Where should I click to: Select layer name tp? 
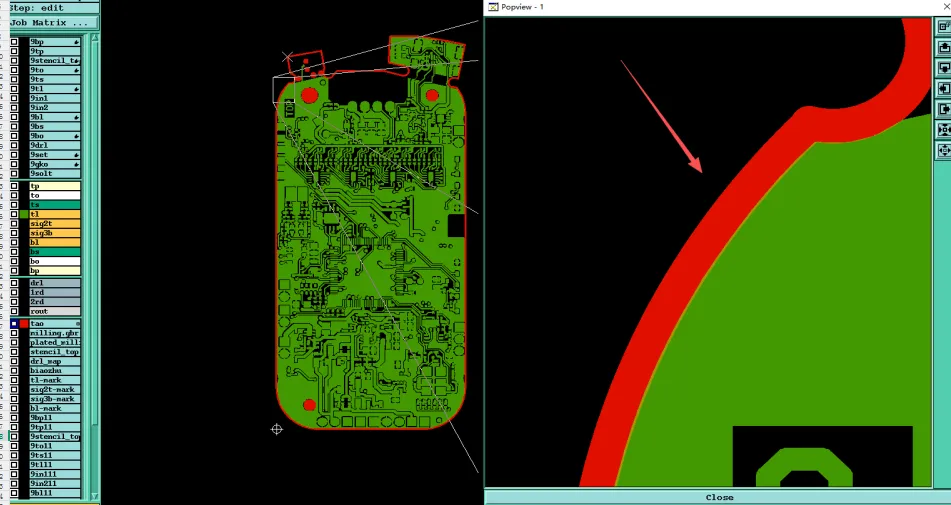click(55, 186)
